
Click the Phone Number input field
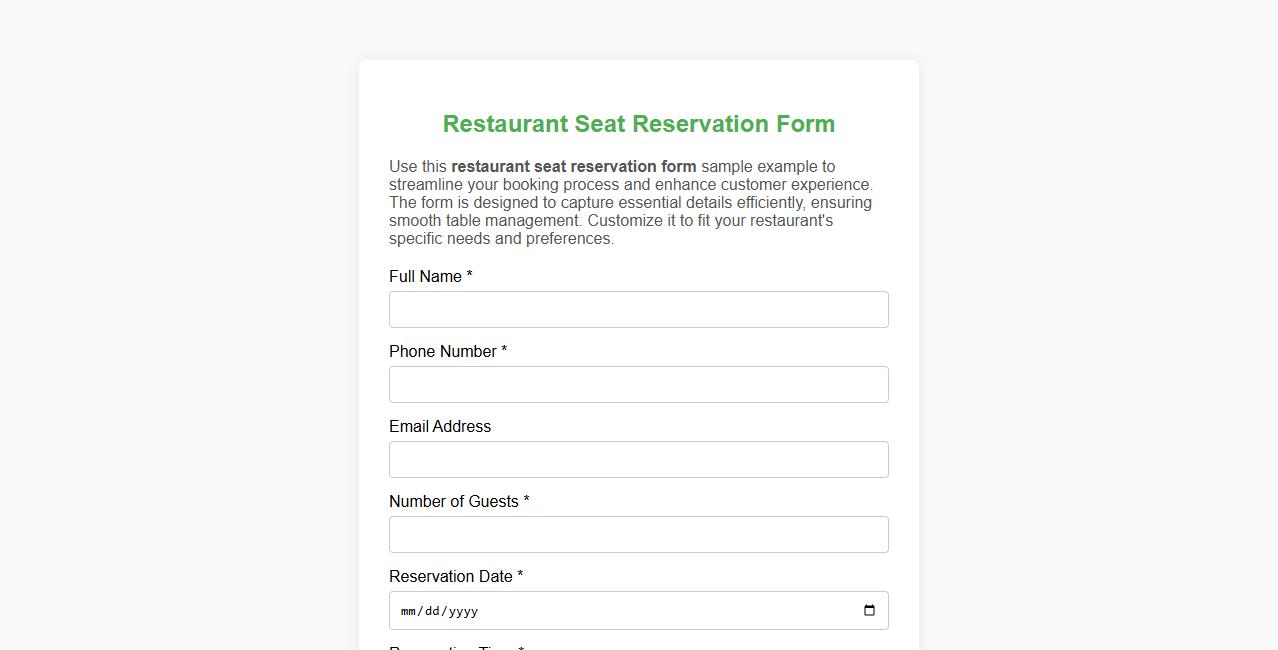pos(639,384)
